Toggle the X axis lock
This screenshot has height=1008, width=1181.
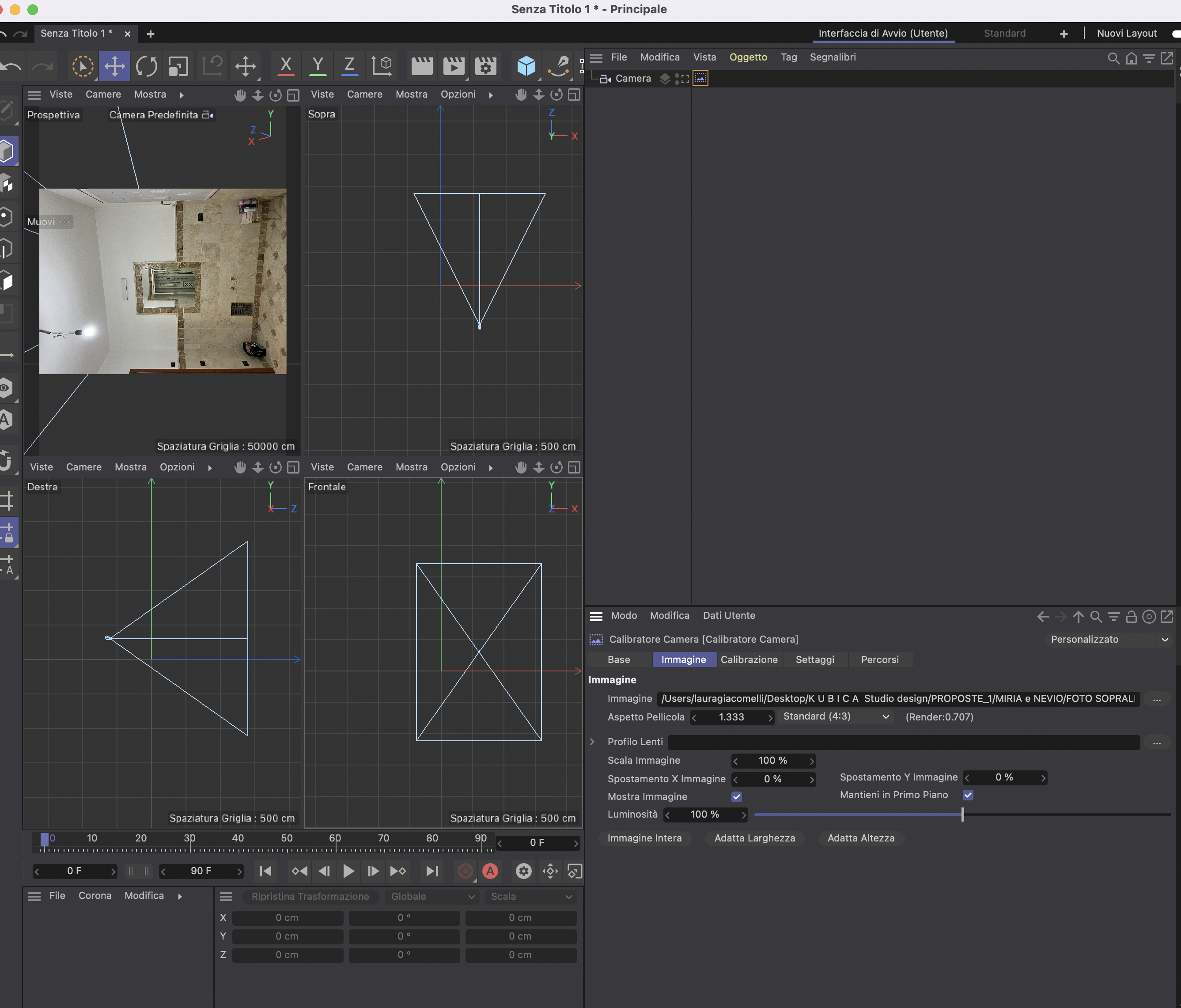pos(286,66)
